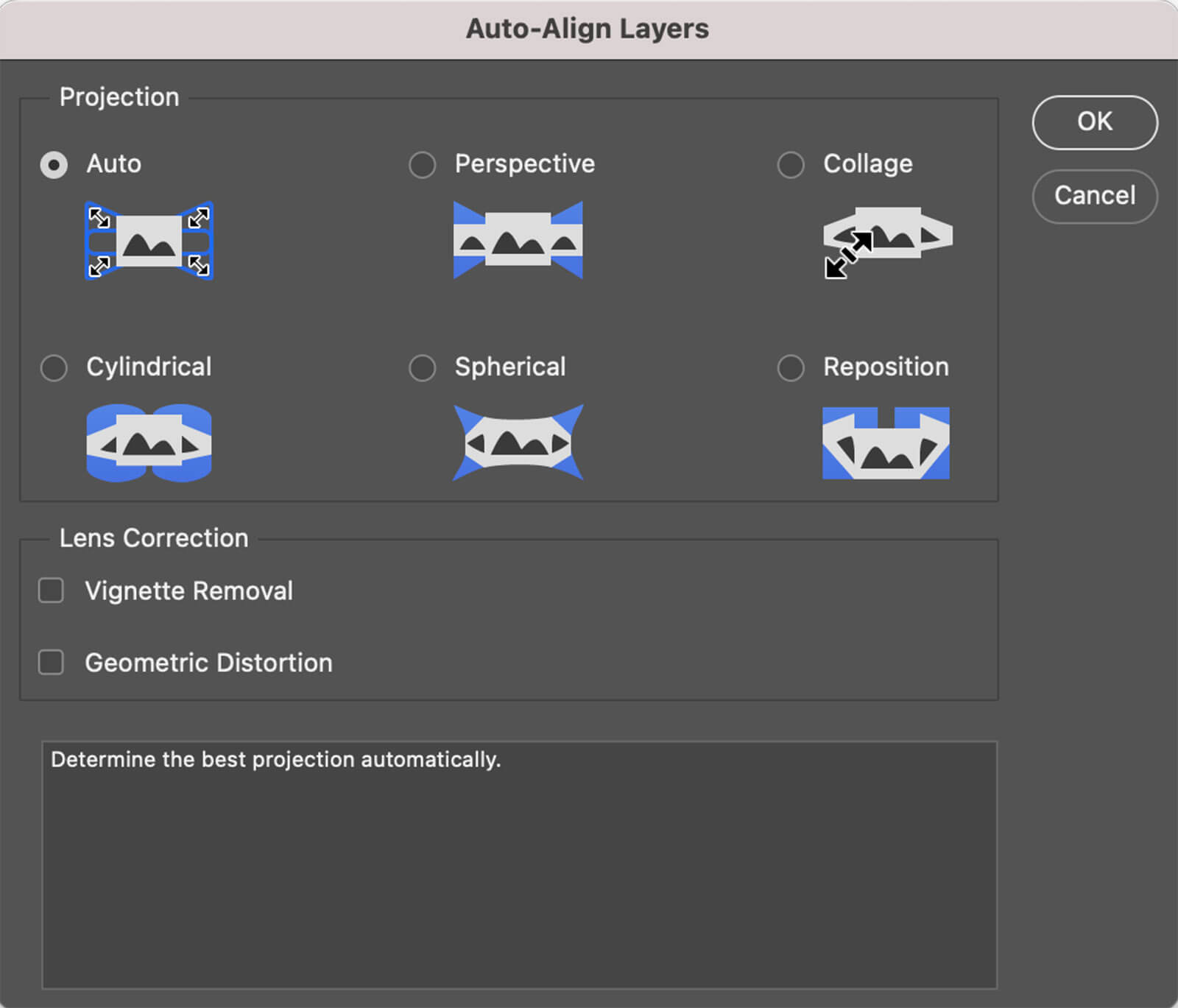Image resolution: width=1178 pixels, height=1008 pixels.
Task: Select the Perspective radio button
Action: [423, 165]
